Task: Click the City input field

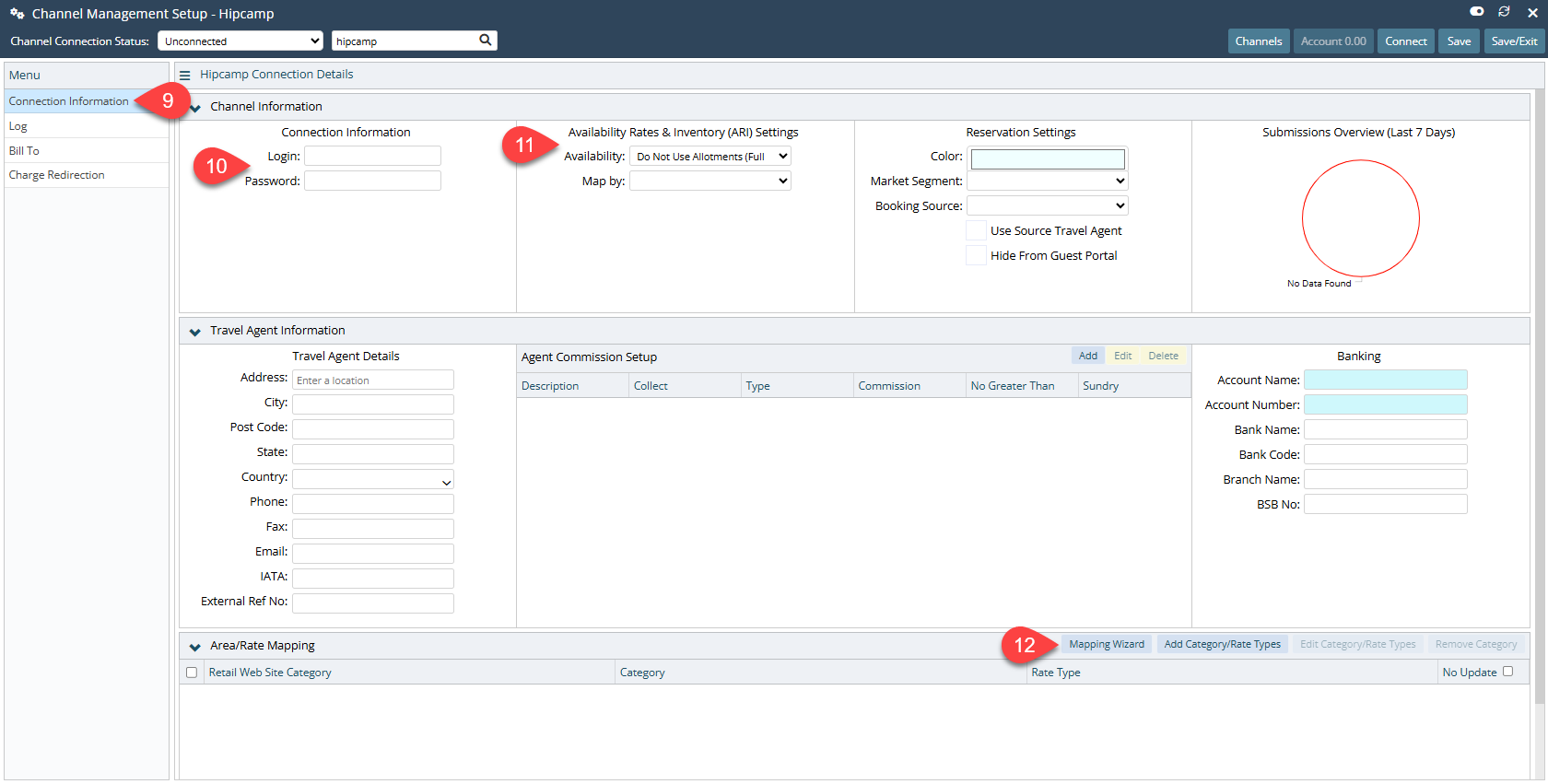Action: tap(373, 404)
